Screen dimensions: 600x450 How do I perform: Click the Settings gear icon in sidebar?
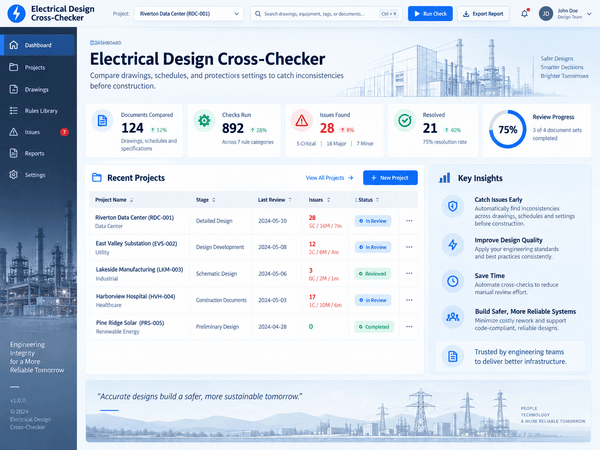[x=13, y=174]
